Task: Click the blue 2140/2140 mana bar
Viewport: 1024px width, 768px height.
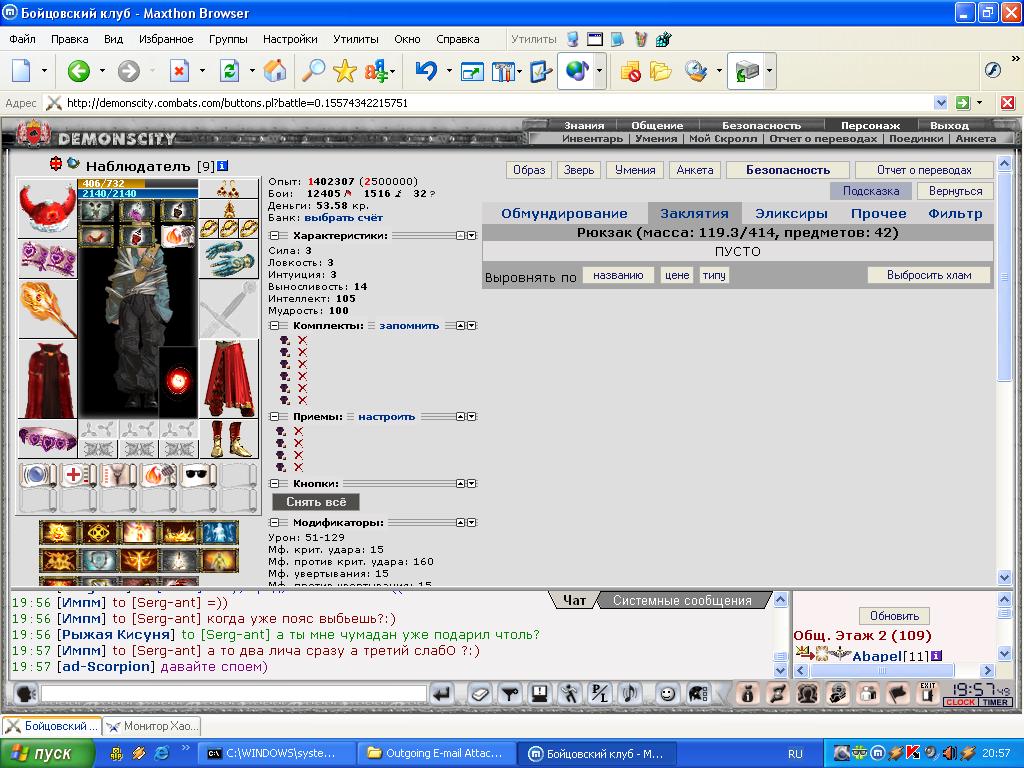Action: coord(138,193)
